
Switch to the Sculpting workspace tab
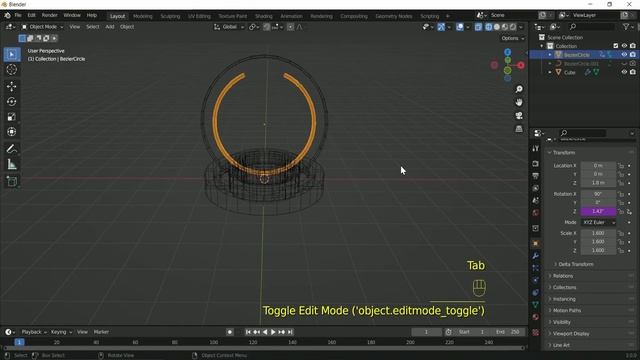tap(170, 16)
